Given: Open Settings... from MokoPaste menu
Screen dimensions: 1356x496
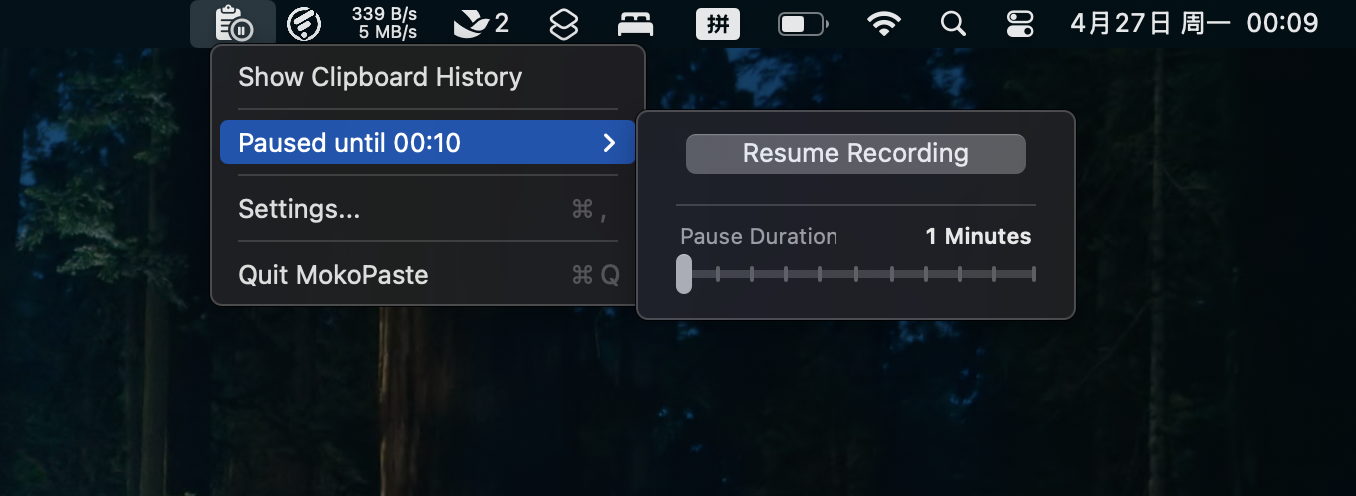Looking at the screenshot, I should (299, 209).
